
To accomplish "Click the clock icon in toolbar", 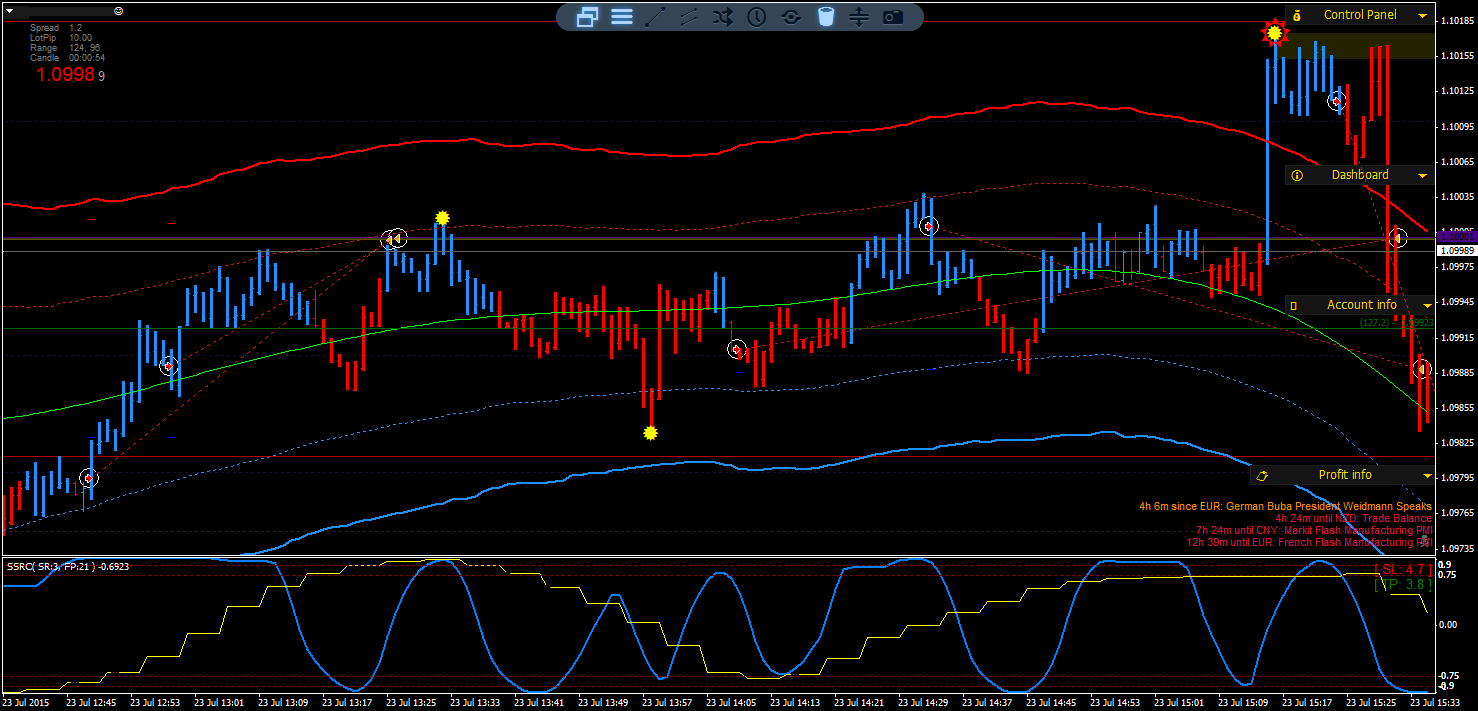I will [757, 16].
